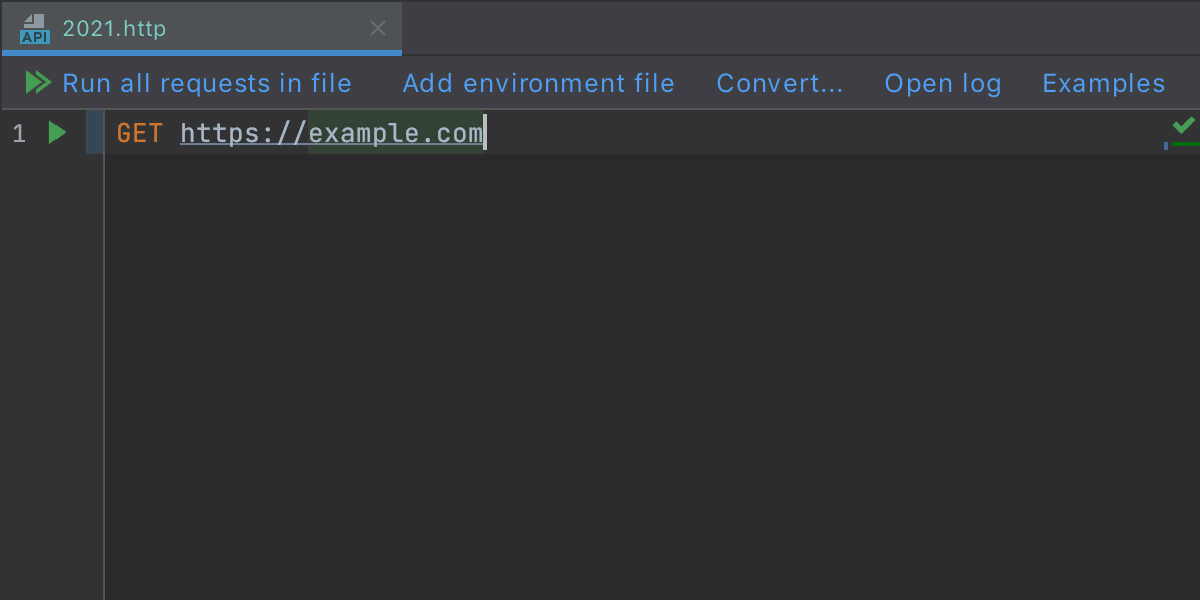Click the orange GET method keyword

click(139, 133)
